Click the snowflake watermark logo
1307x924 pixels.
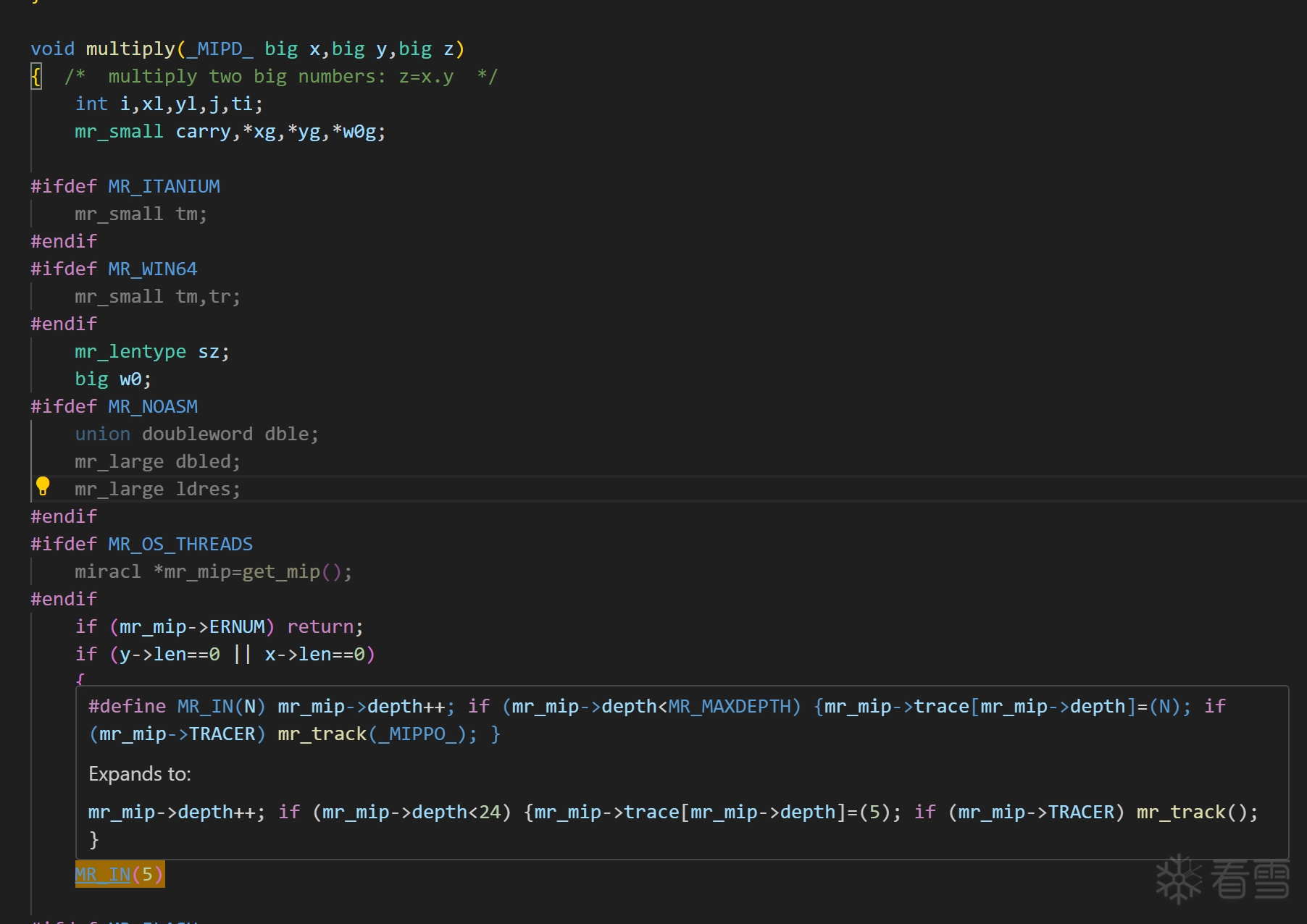[x=1179, y=879]
